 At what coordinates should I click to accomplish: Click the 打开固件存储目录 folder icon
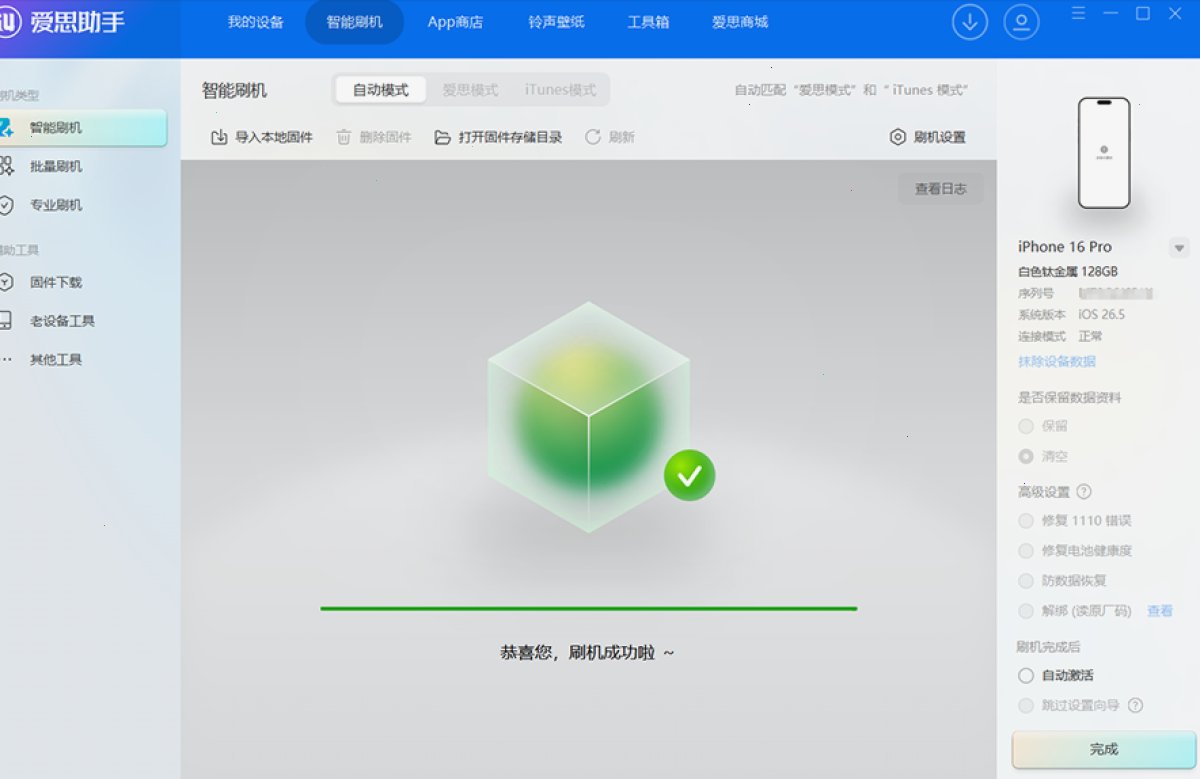tap(442, 137)
